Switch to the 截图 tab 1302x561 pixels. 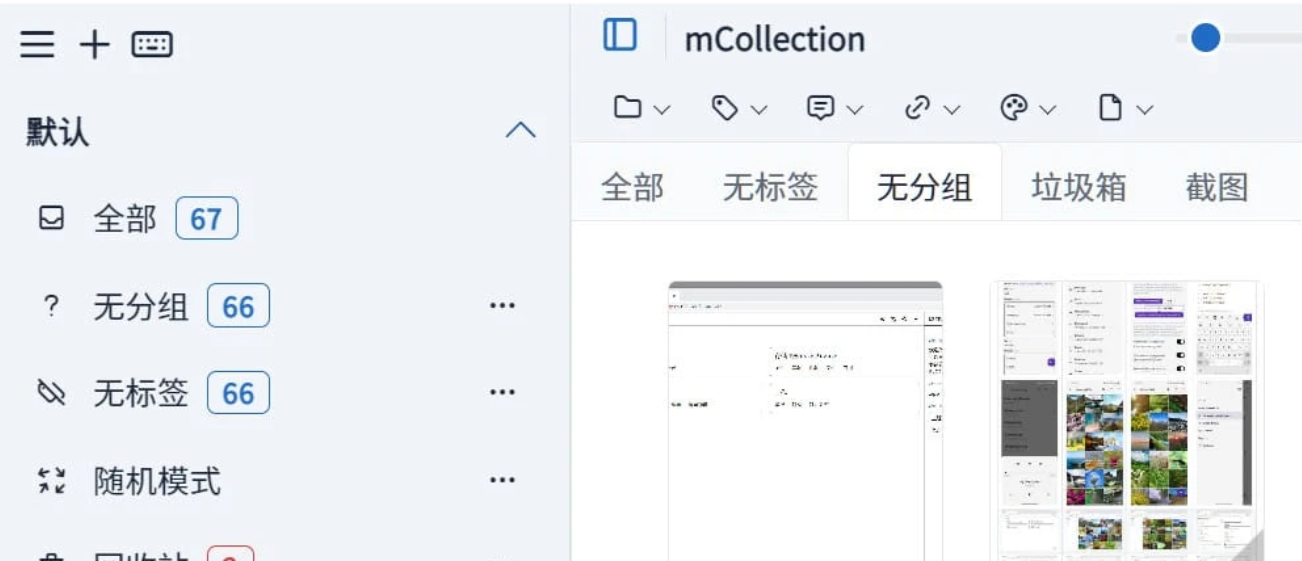(1217, 187)
